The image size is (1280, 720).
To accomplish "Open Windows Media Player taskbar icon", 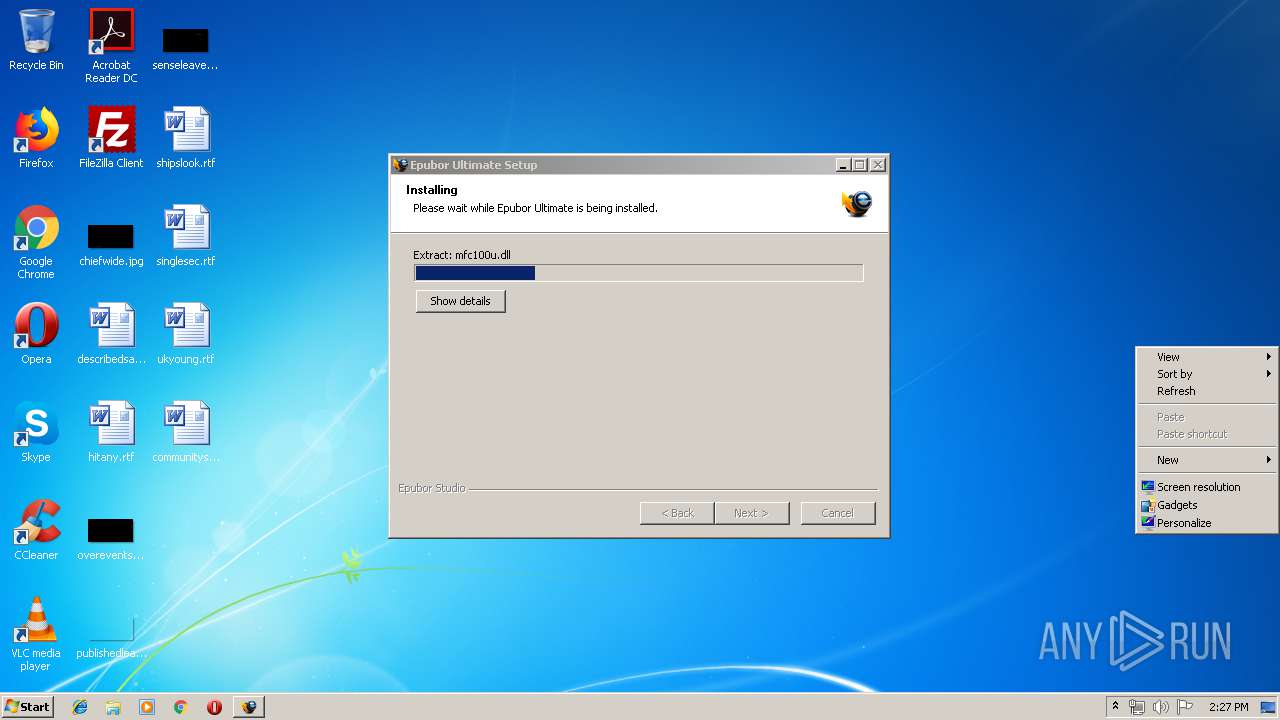I will pyautogui.click(x=147, y=707).
